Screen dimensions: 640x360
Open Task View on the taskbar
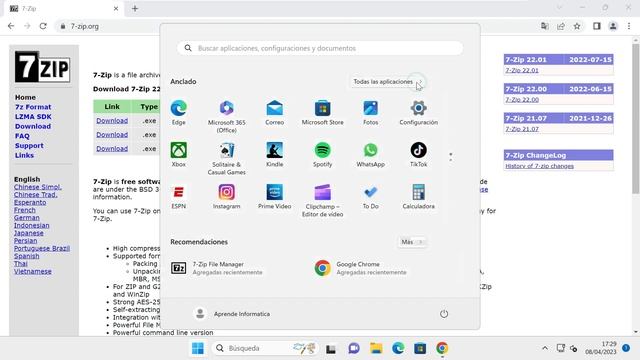[331, 349]
